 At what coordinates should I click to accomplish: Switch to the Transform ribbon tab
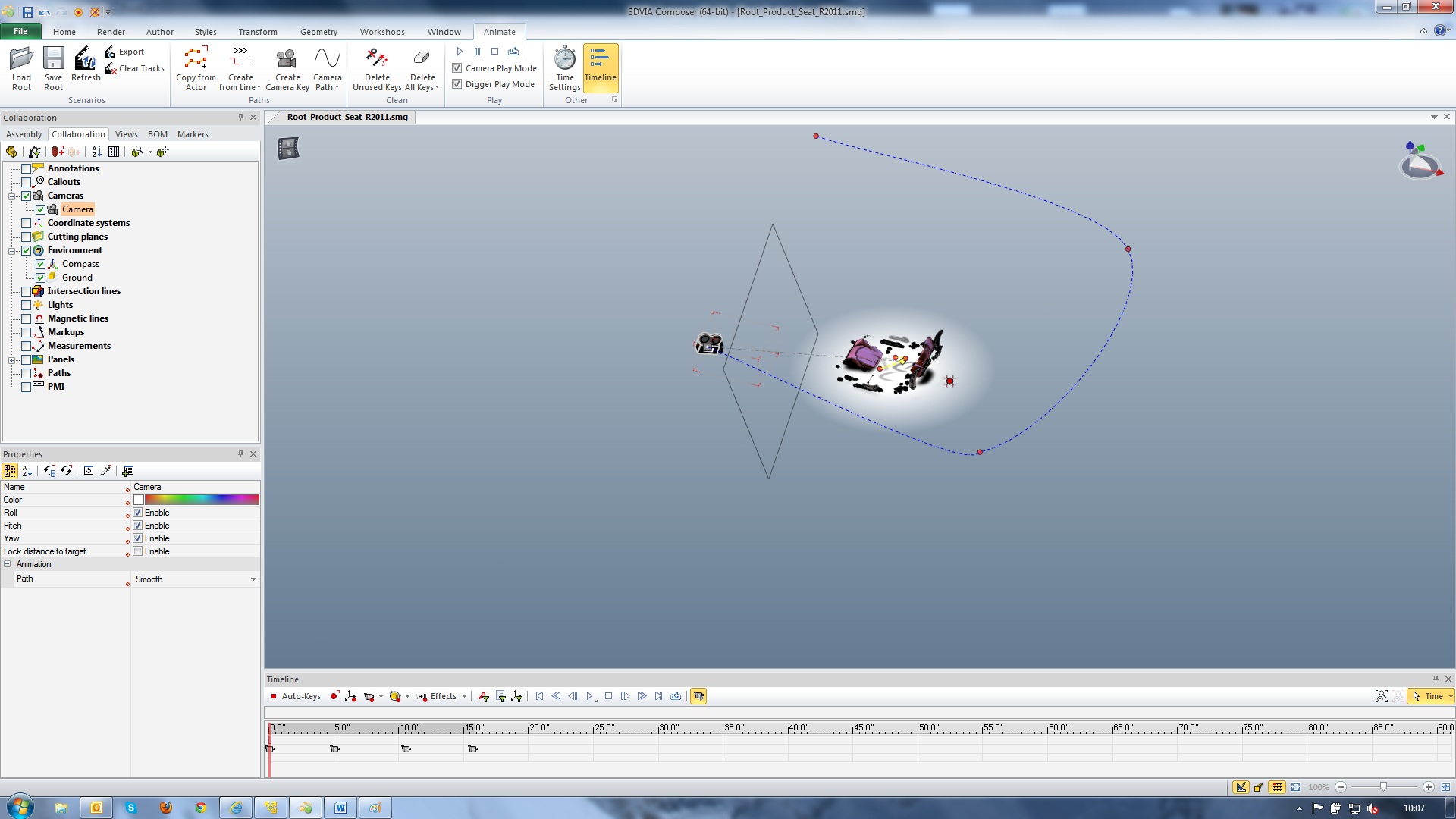point(258,32)
